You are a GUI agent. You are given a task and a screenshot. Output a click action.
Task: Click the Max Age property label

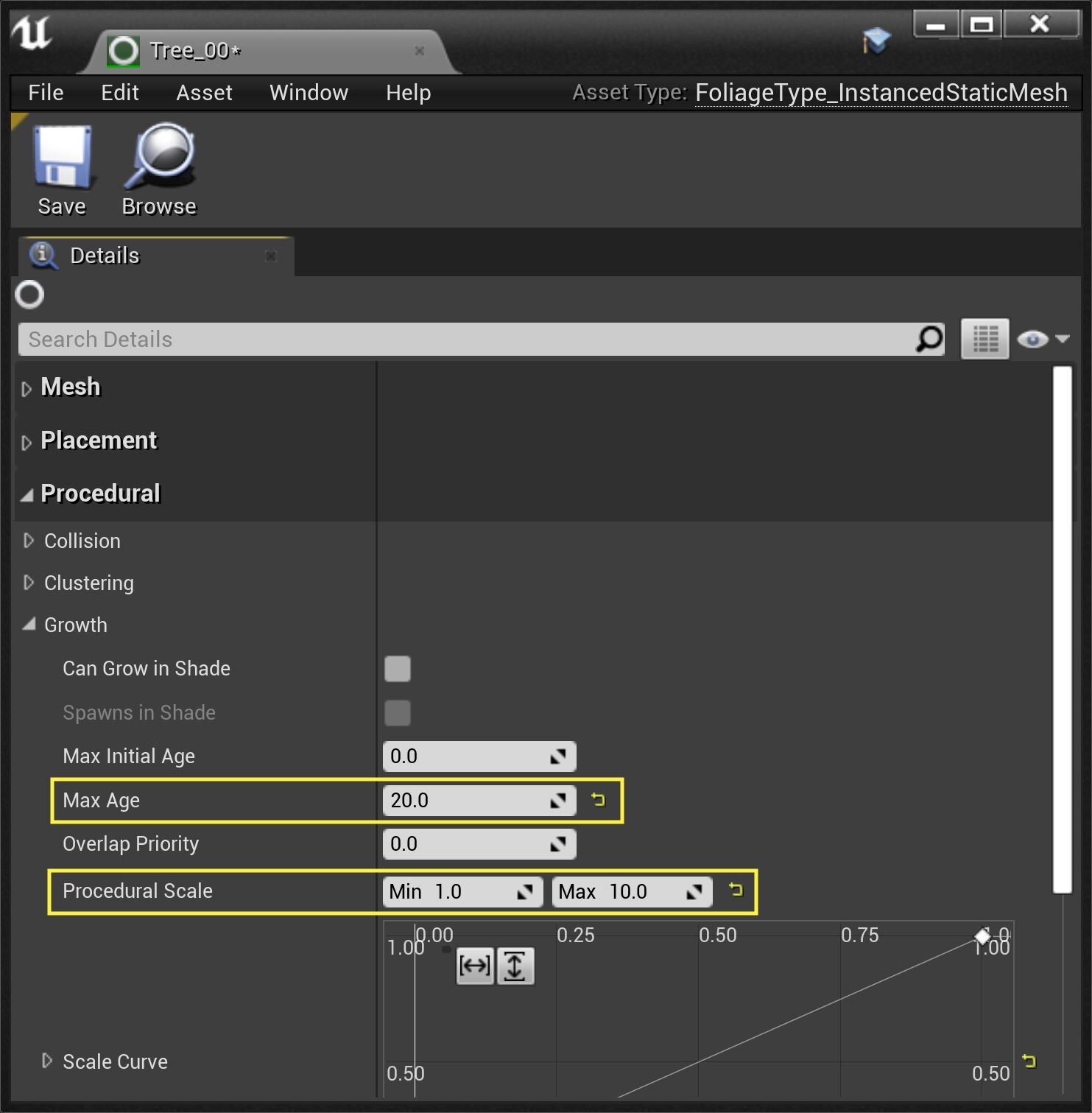[102, 801]
